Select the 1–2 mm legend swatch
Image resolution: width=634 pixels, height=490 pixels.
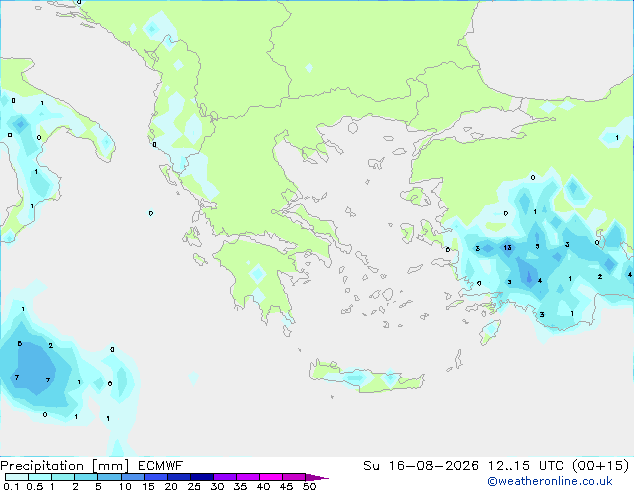(63, 477)
